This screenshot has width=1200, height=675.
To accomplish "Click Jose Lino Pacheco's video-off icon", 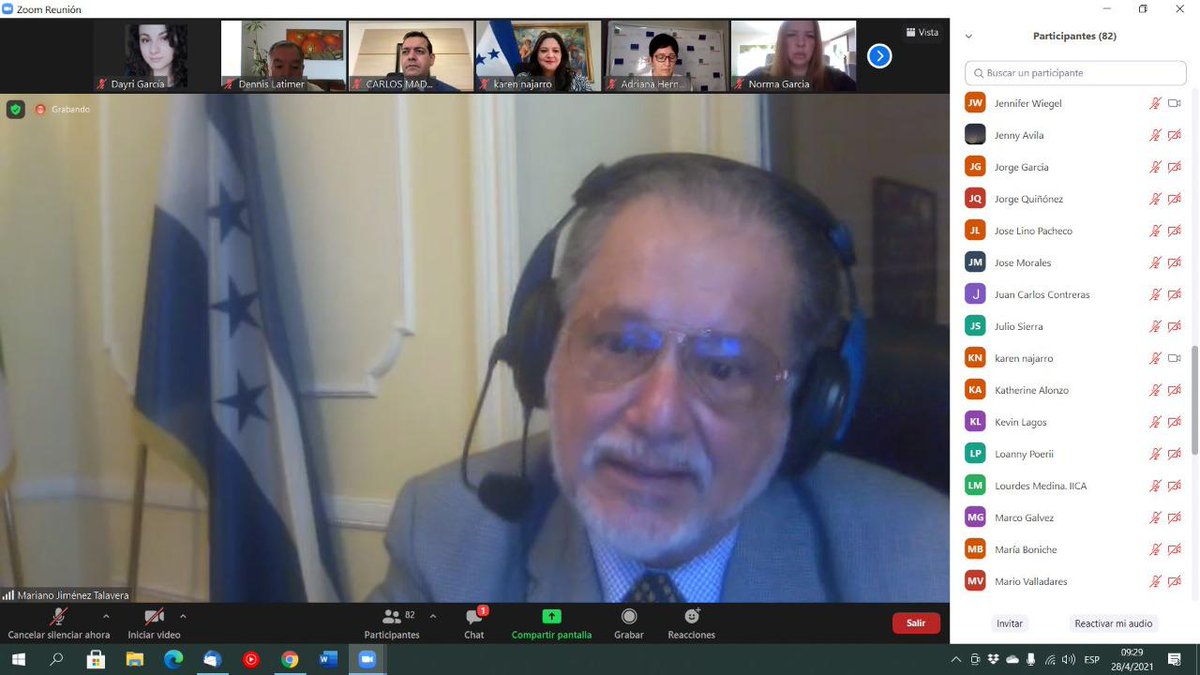I will point(1175,231).
